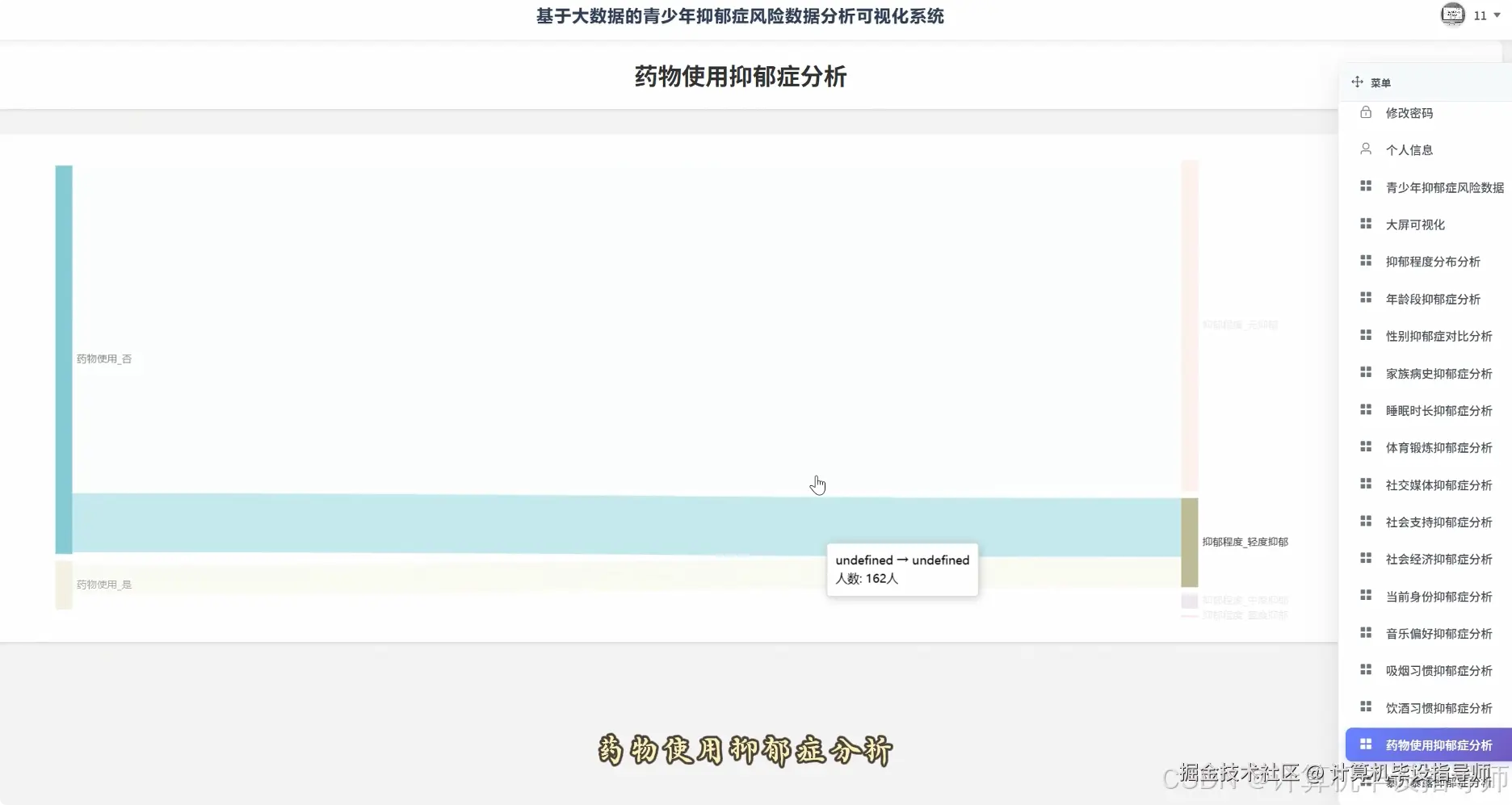This screenshot has height=805, width=1512.
Task: Open the 性别抑郁症对比分析 menu item
Action: pos(1439,335)
